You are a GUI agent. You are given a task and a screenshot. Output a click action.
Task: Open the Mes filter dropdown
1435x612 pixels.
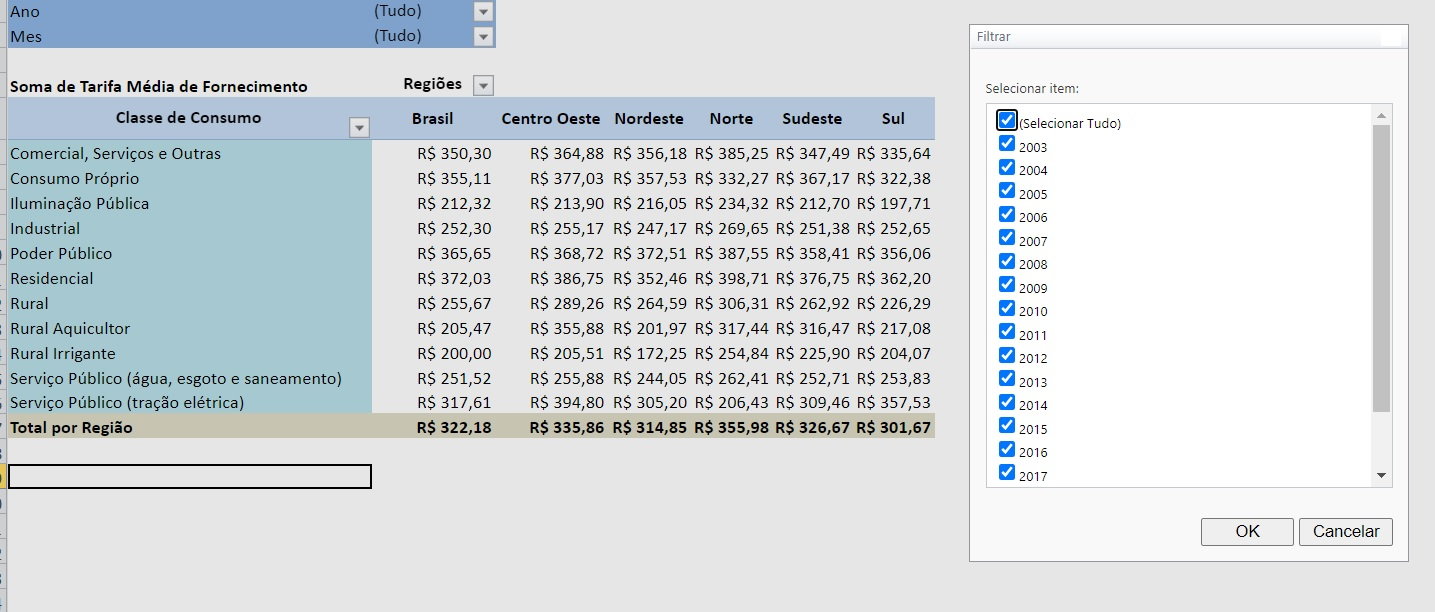pos(484,37)
